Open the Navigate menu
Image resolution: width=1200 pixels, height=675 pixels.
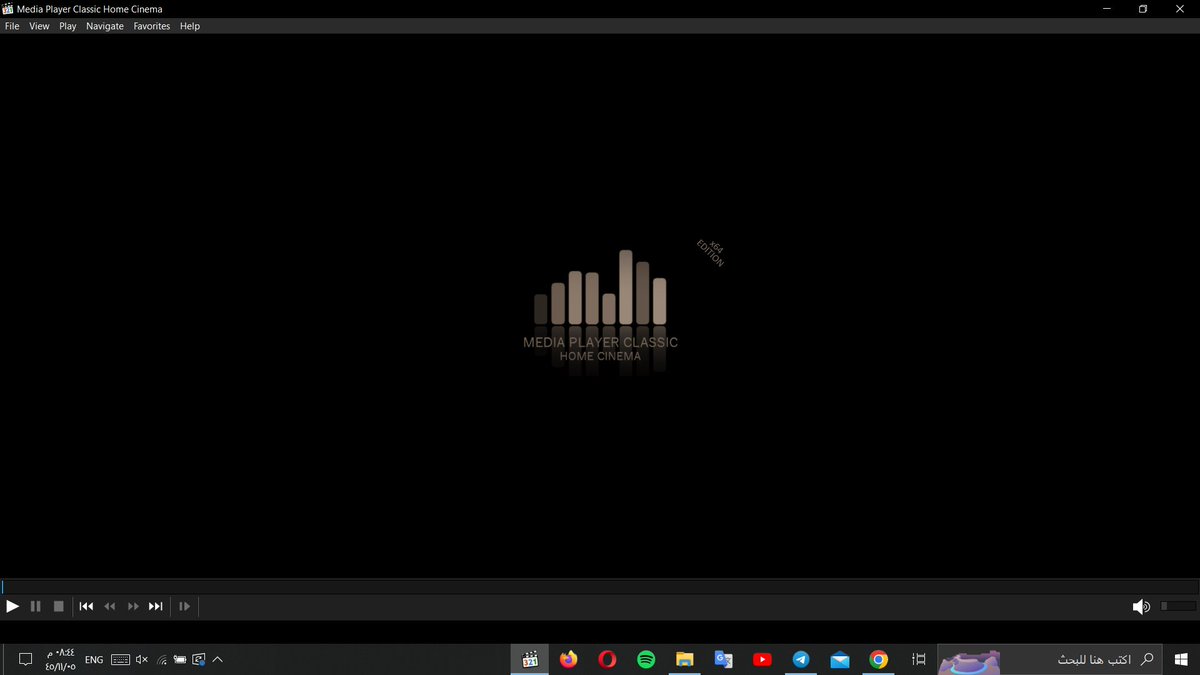(x=105, y=26)
